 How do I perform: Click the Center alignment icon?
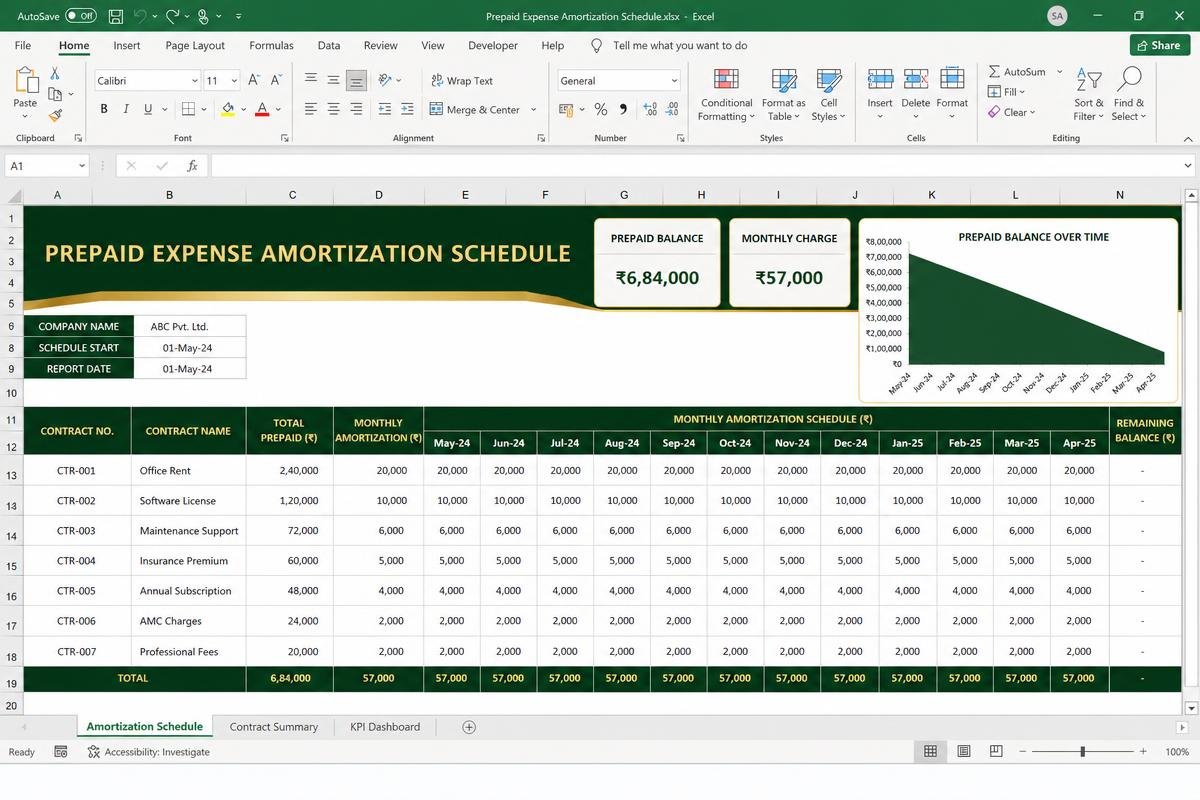pos(333,109)
